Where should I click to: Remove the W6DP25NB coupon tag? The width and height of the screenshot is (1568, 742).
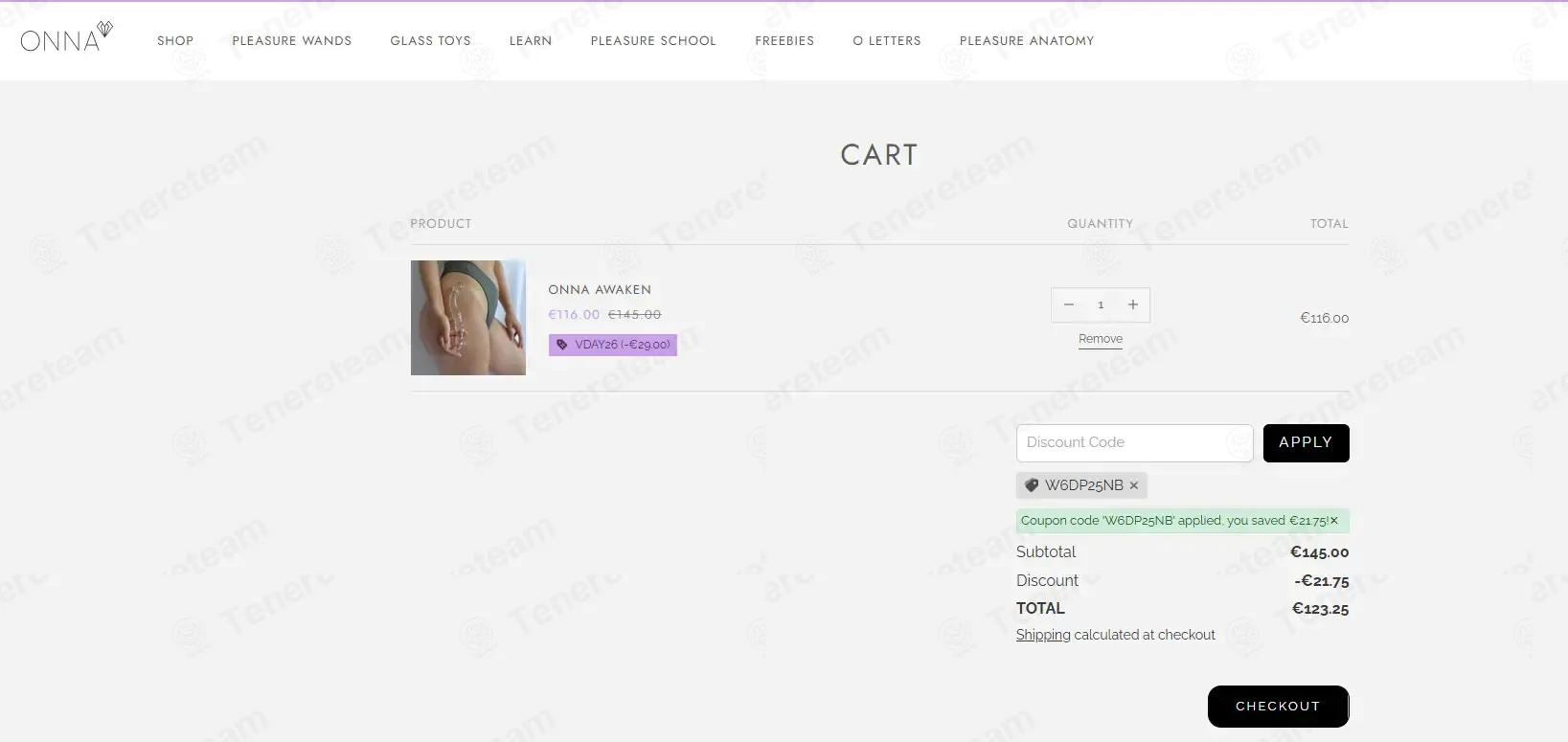point(1134,485)
